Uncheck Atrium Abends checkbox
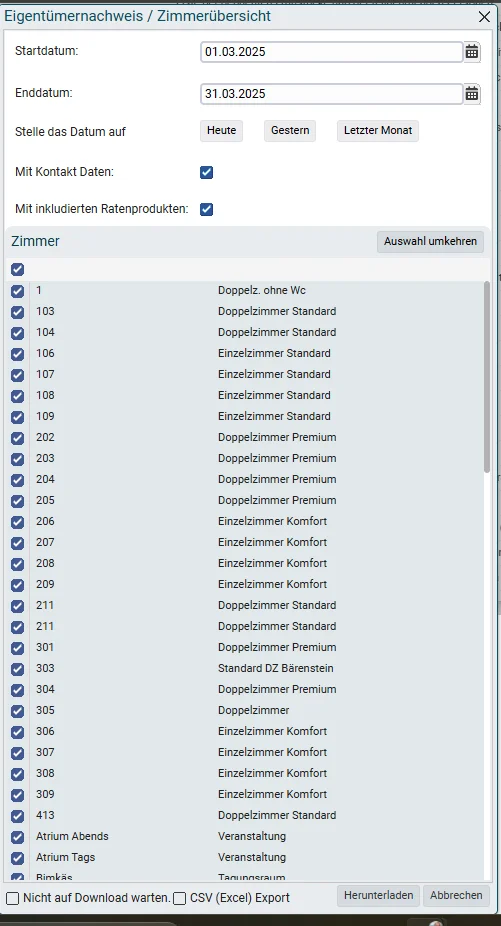Image resolution: width=501 pixels, height=926 pixels. point(18,837)
